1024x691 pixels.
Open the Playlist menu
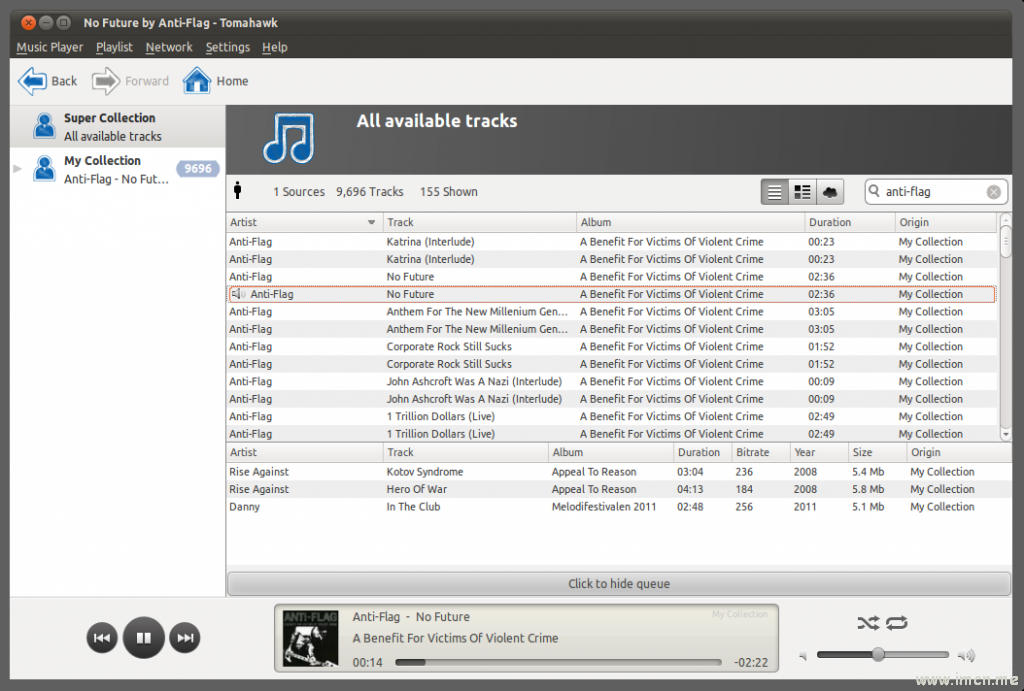(x=114, y=47)
